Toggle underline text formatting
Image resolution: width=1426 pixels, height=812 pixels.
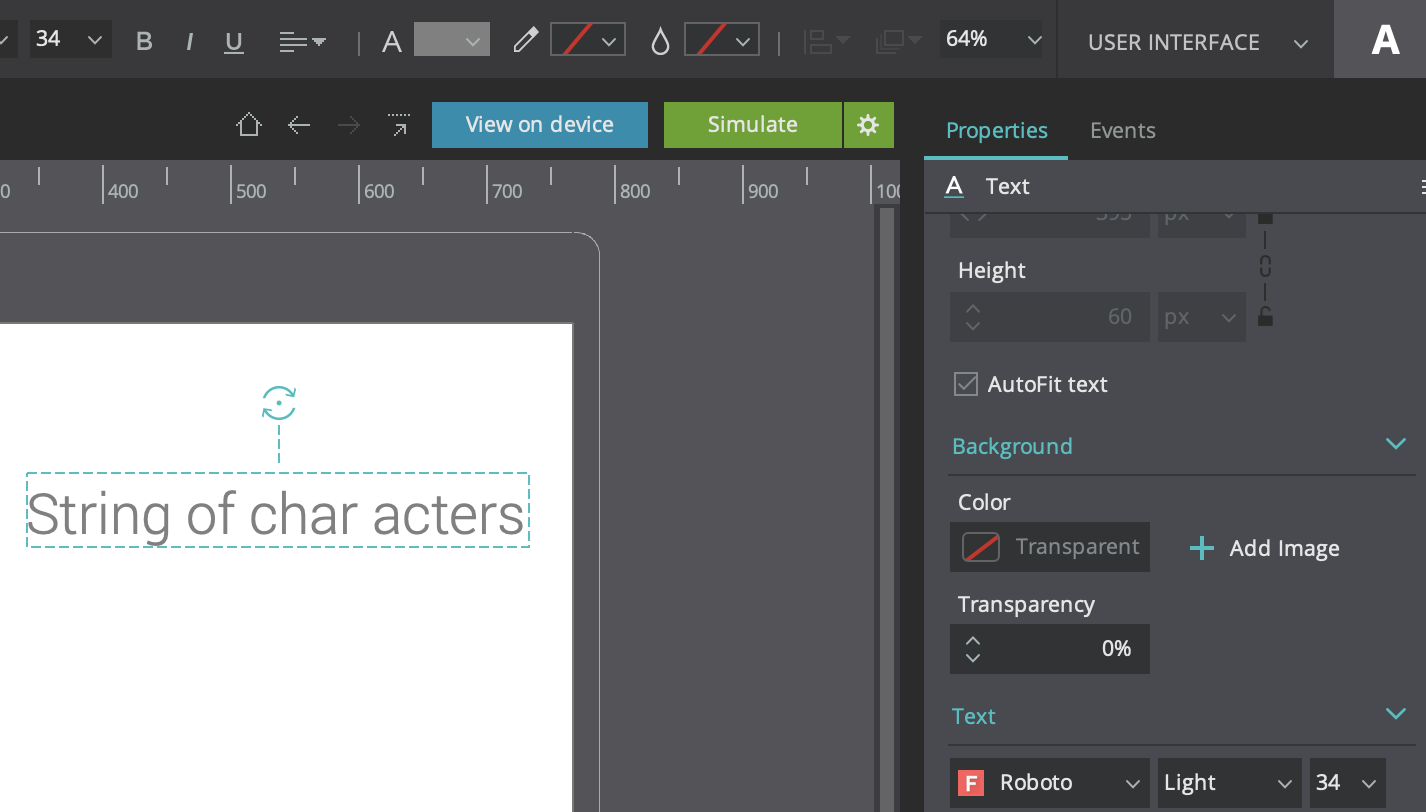click(234, 41)
